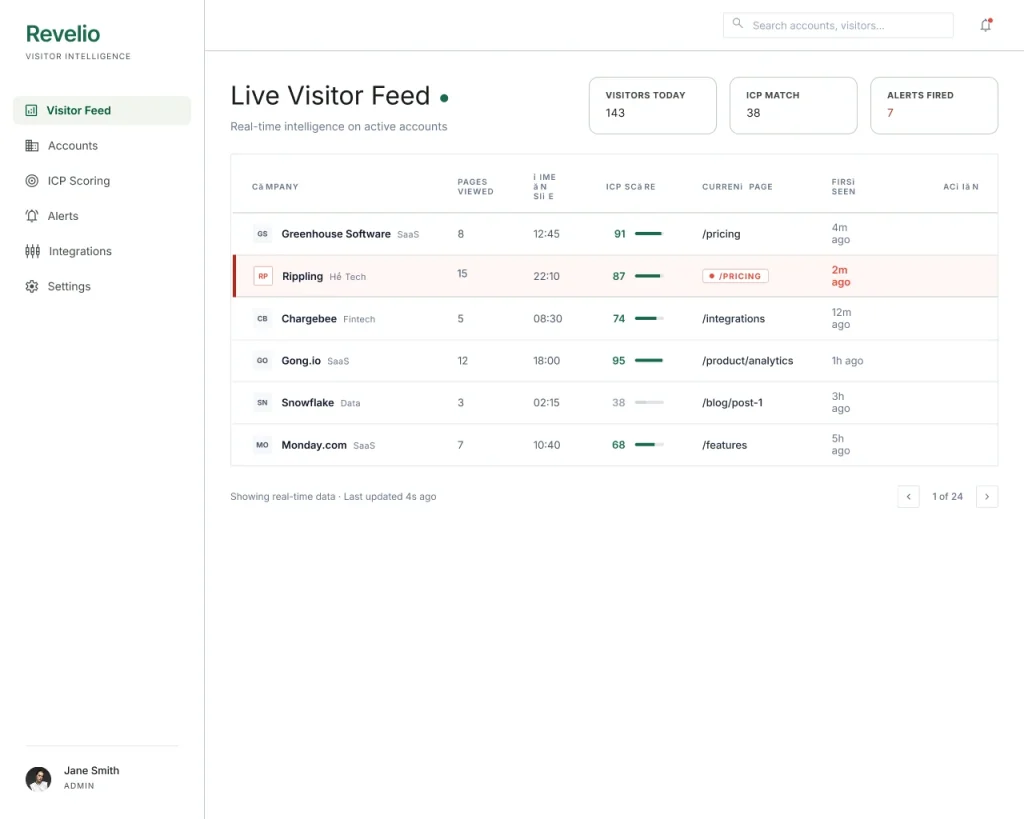This screenshot has height=819, width=1024.
Task: Click Jane Smith's profile avatar
Action: 38,779
